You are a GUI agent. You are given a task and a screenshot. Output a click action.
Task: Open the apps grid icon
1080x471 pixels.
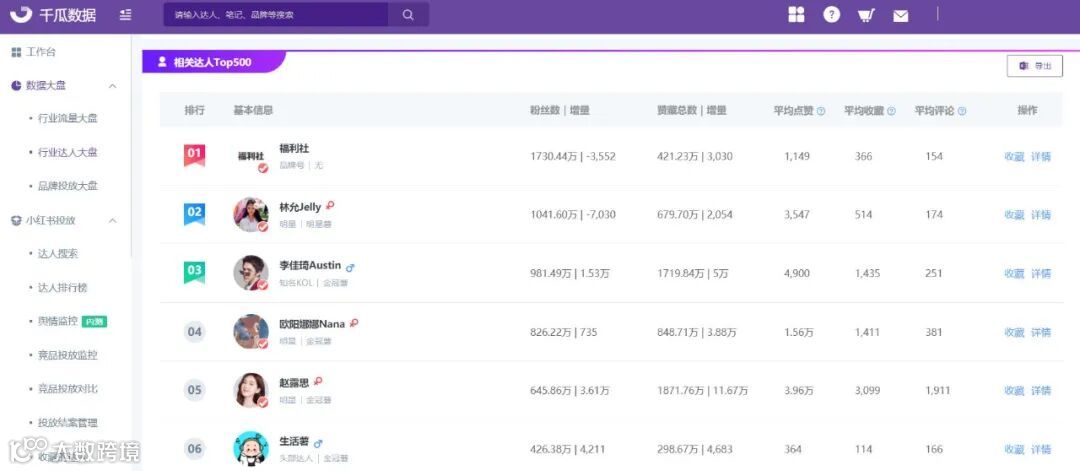click(796, 14)
